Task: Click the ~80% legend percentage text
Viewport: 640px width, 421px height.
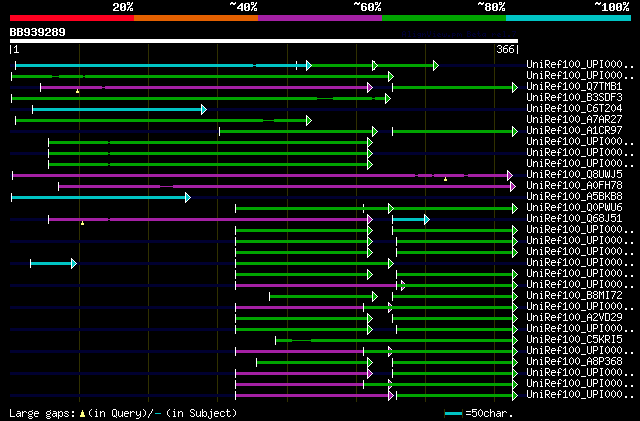Action: coord(491,7)
